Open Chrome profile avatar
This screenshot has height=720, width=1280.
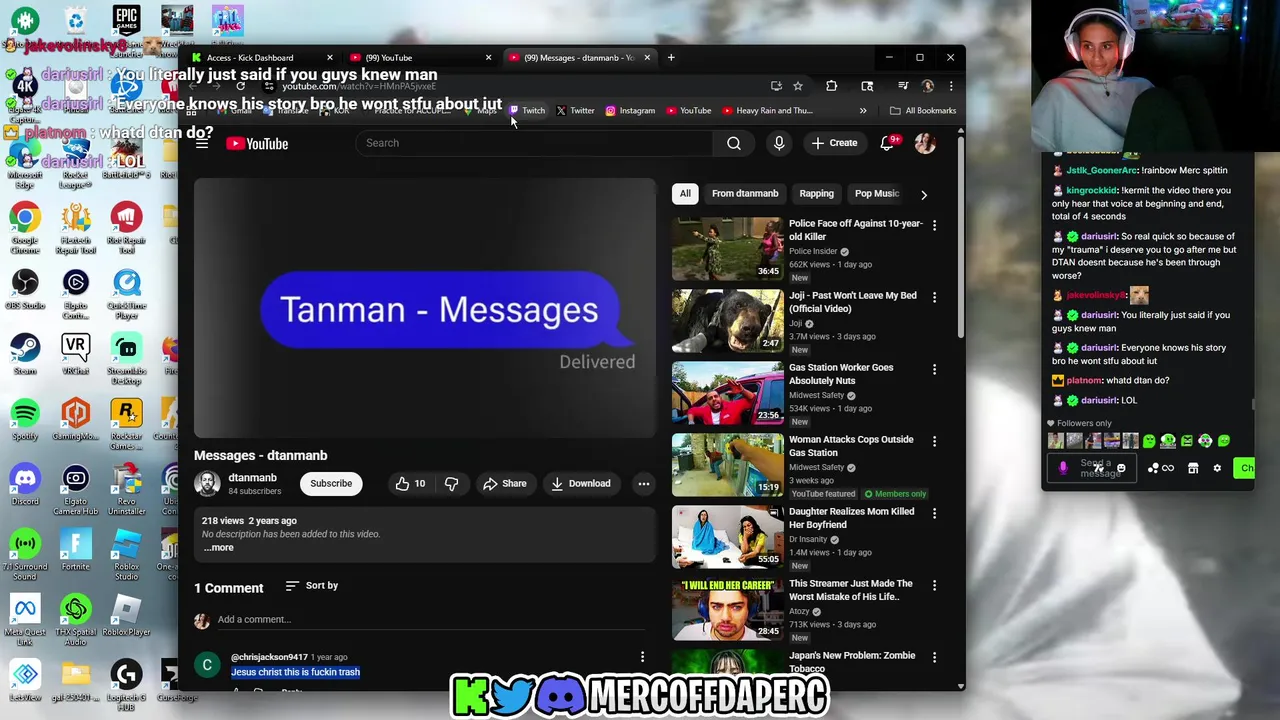pos(927,86)
